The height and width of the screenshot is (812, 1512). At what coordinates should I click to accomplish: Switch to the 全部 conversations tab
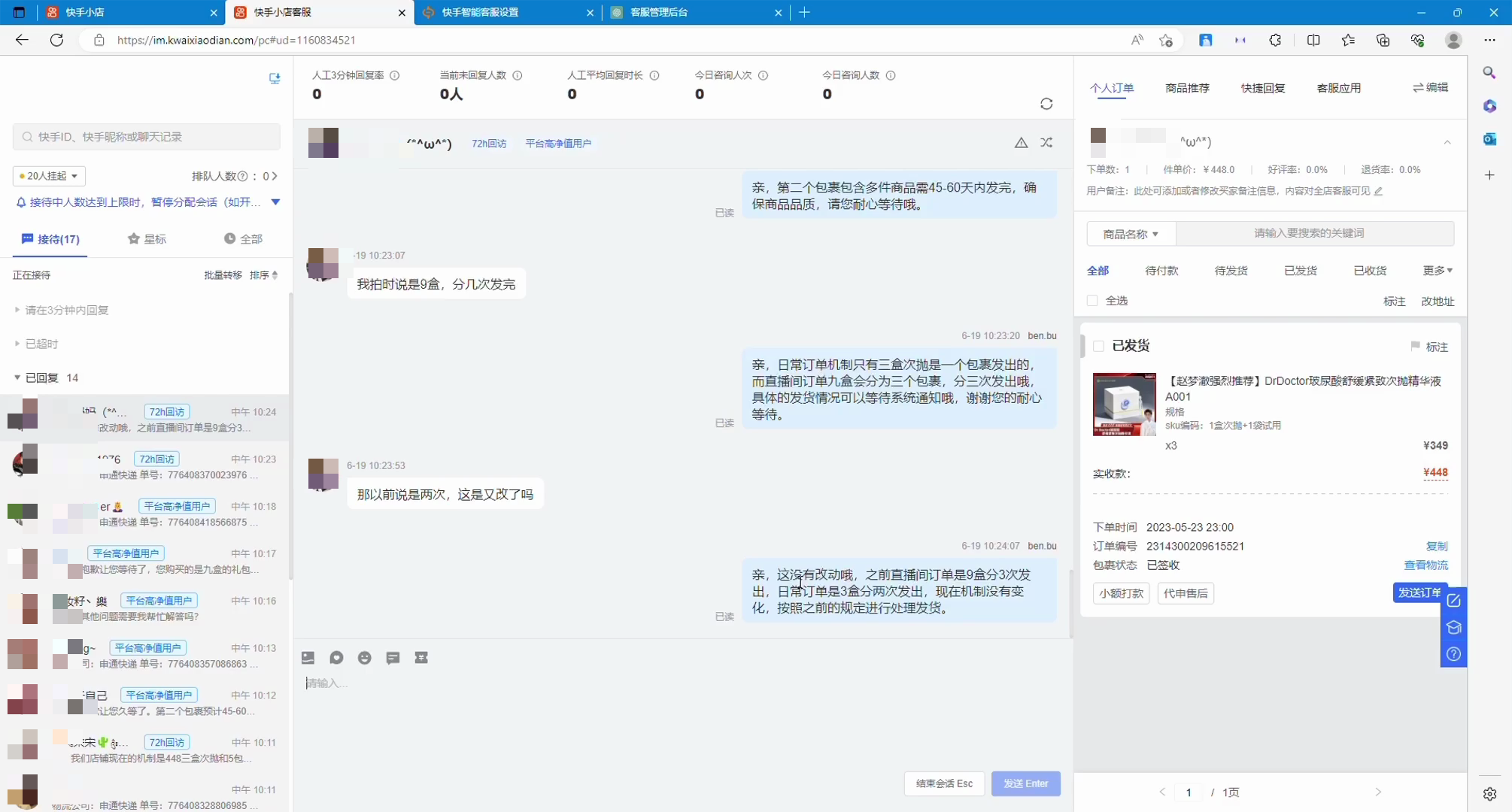[243, 239]
